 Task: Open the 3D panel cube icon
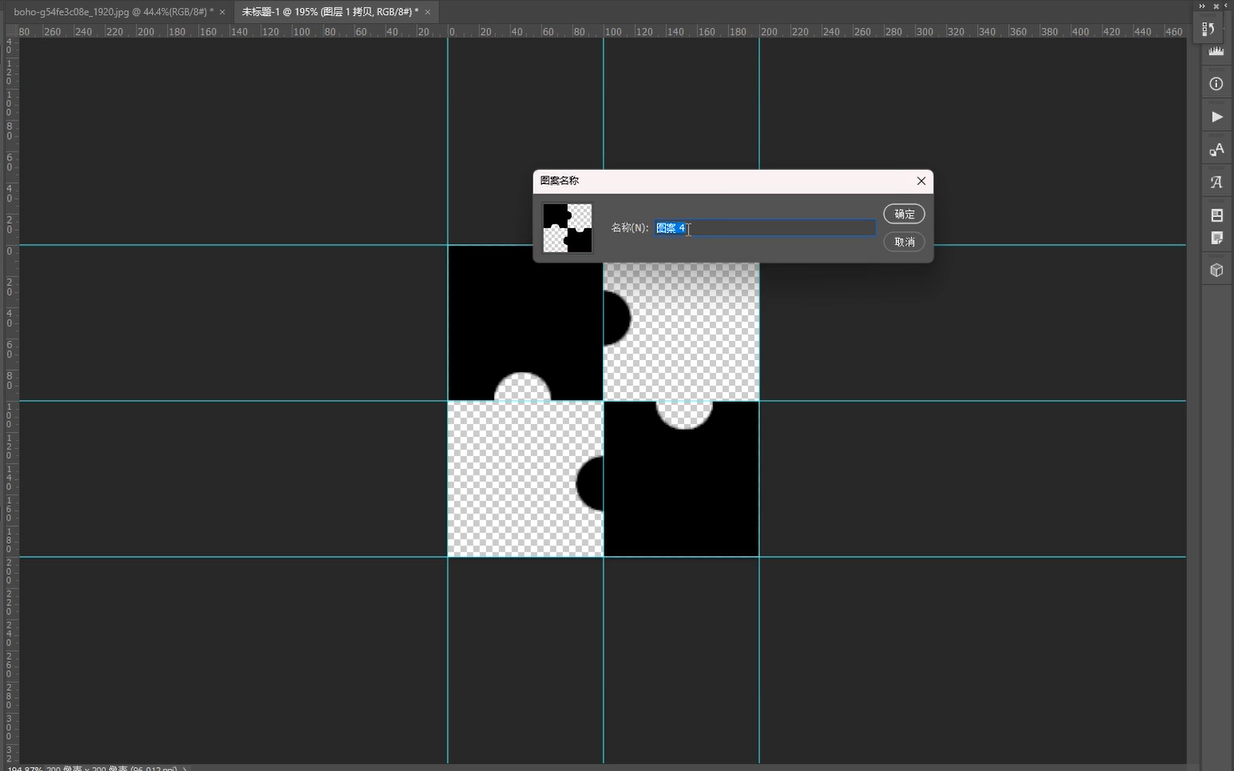pos(1216,270)
